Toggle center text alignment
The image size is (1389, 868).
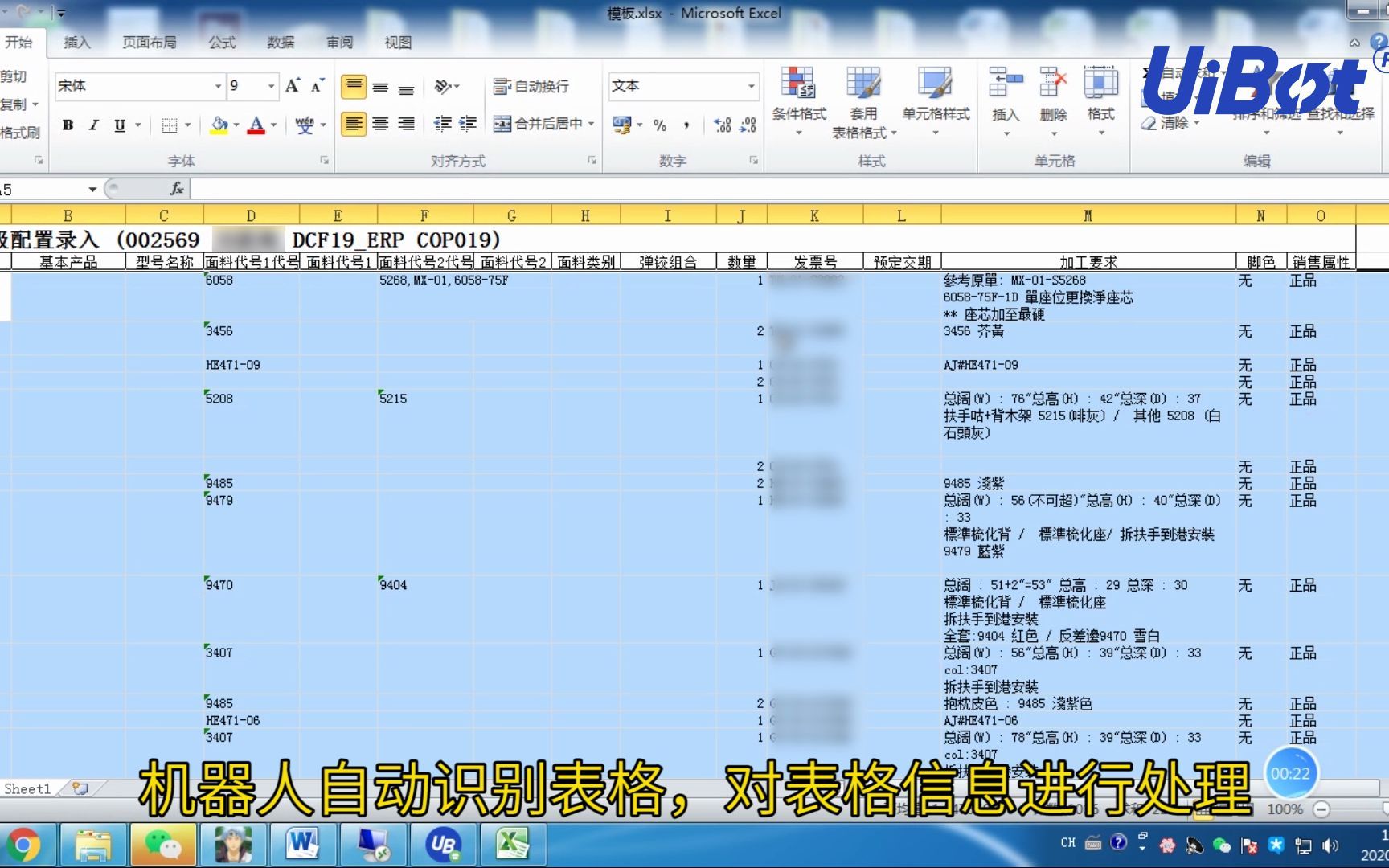tap(379, 125)
